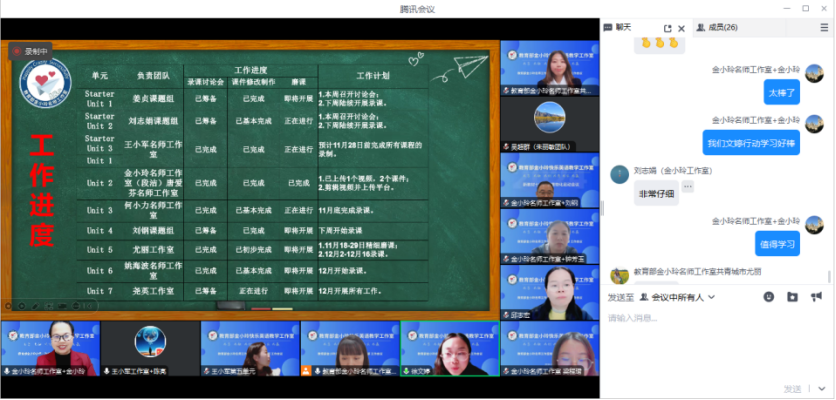
Task: Open the more options on 非常仔细 message
Action: tap(688, 186)
